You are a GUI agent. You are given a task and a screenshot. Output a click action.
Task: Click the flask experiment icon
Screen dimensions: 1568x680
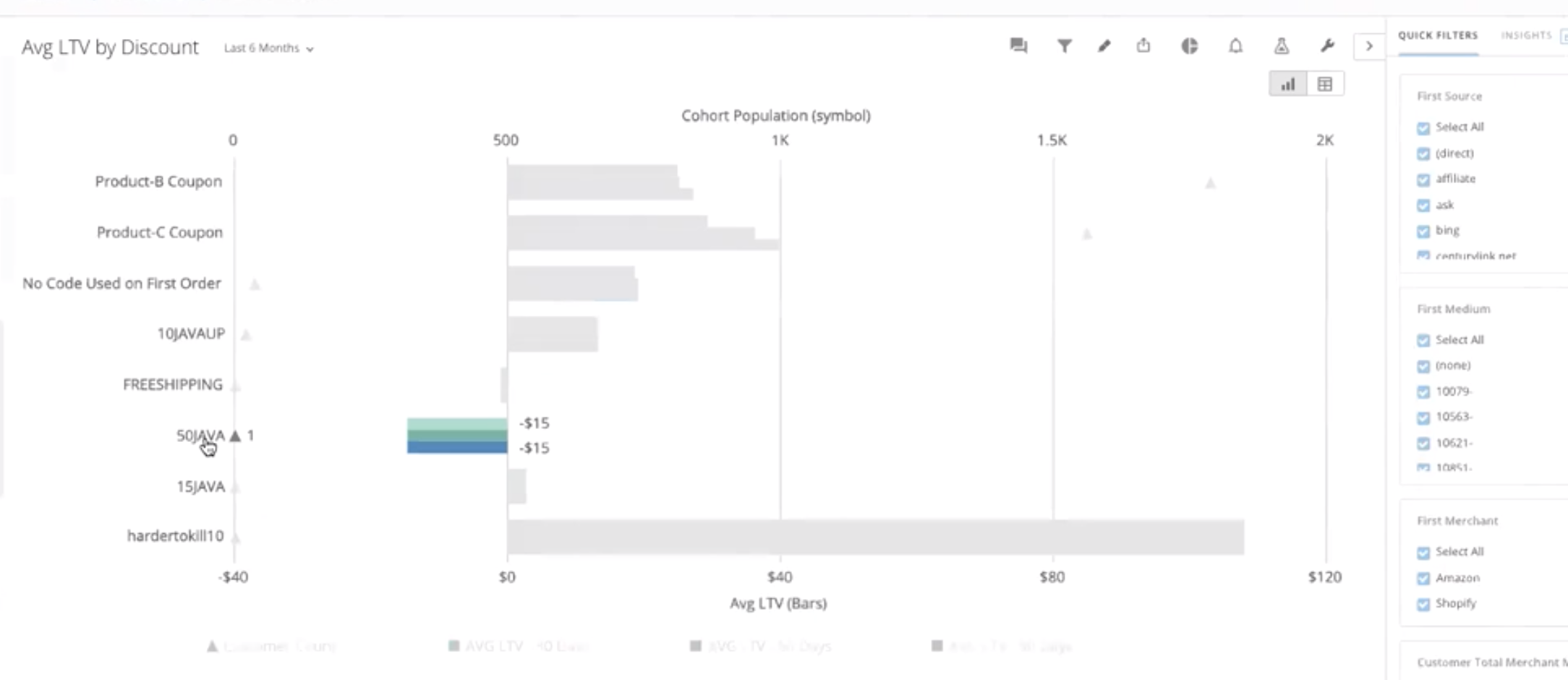point(1282,46)
